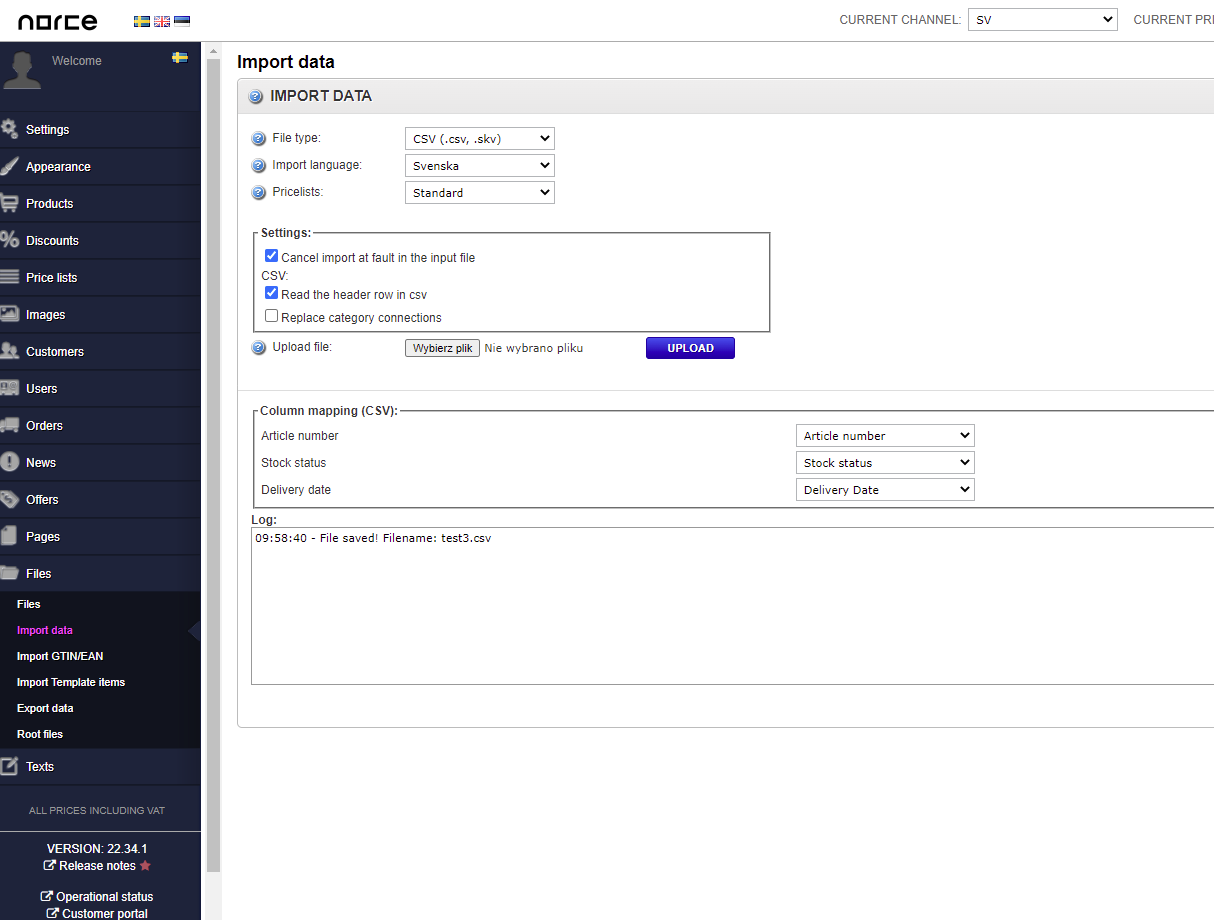
Task: Click the Settings gear icon in sidebar
Action: (10, 129)
